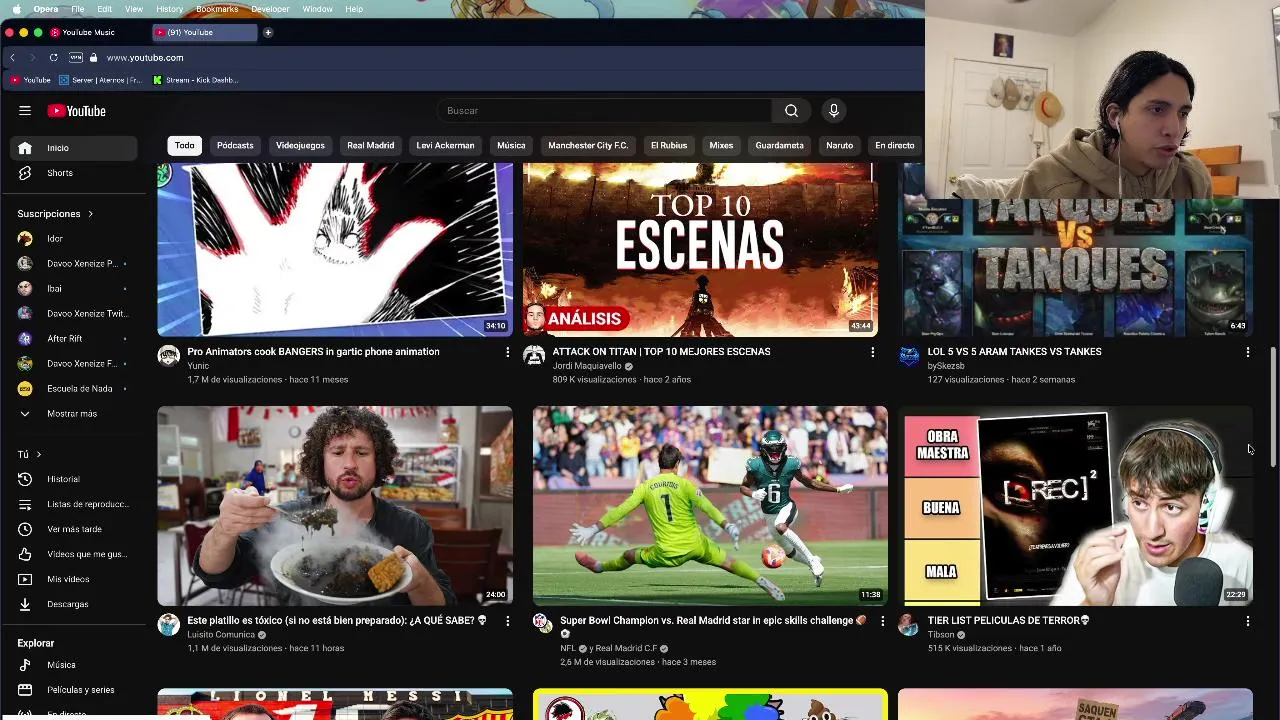Click the search magnifier button
This screenshot has height=720, width=1280.
(791, 111)
